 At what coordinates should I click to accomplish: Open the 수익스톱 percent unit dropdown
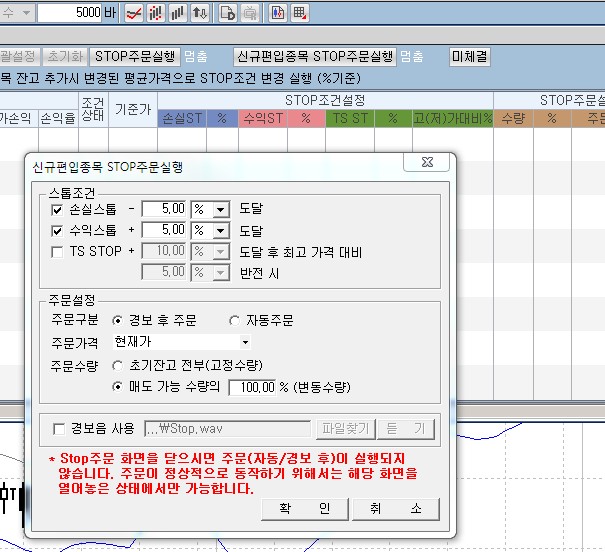(x=220, y=231)
